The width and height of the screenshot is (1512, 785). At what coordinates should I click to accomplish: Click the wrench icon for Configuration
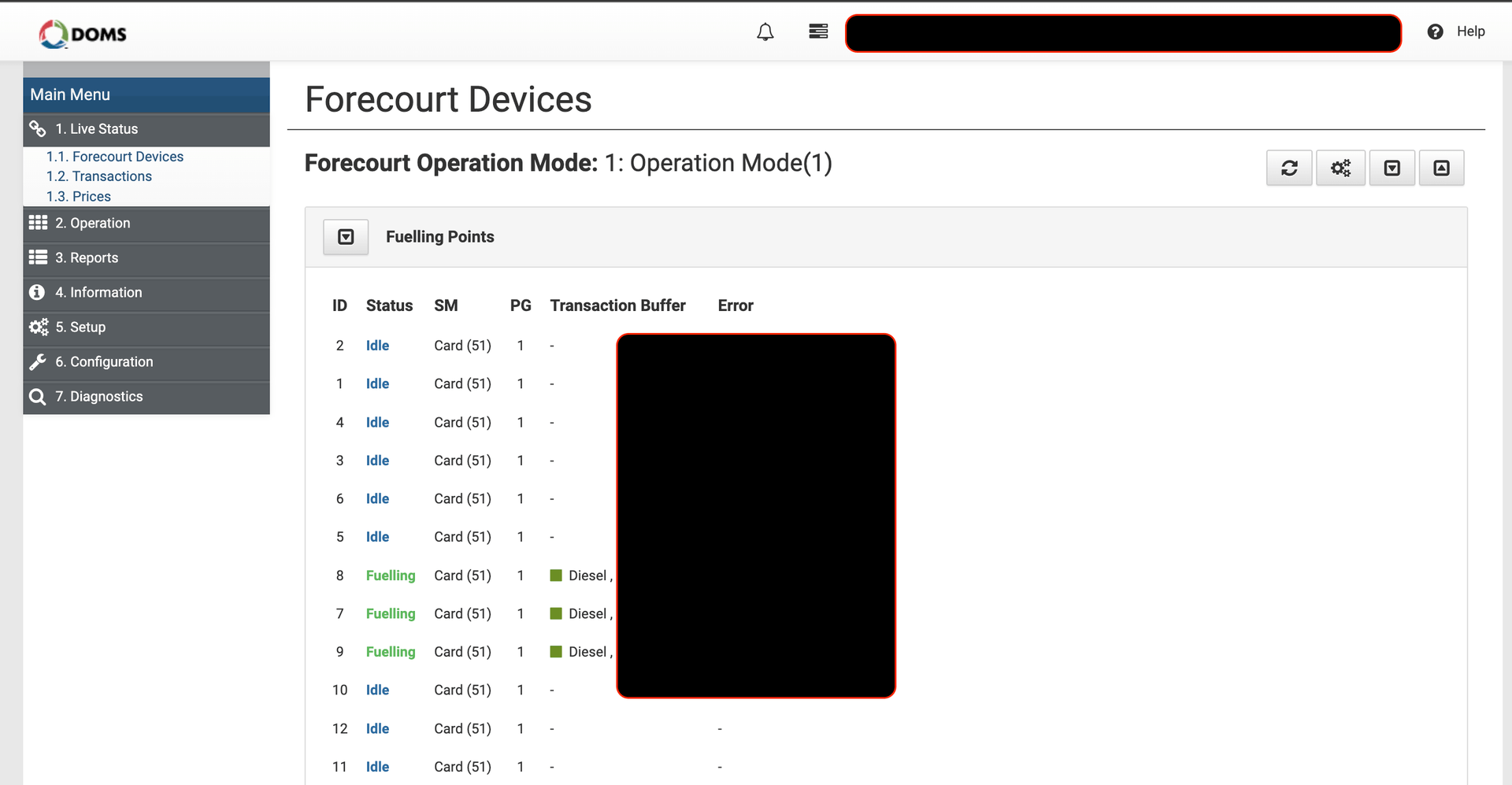[x=38, y=362]
